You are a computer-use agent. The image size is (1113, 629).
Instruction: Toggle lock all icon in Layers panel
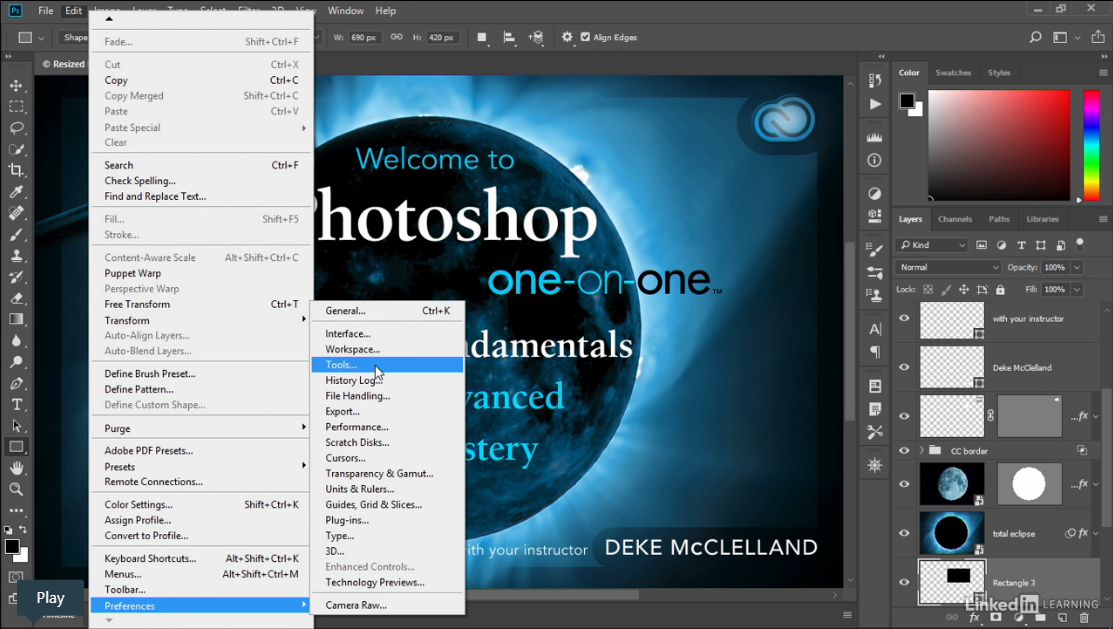[1000, 290]
